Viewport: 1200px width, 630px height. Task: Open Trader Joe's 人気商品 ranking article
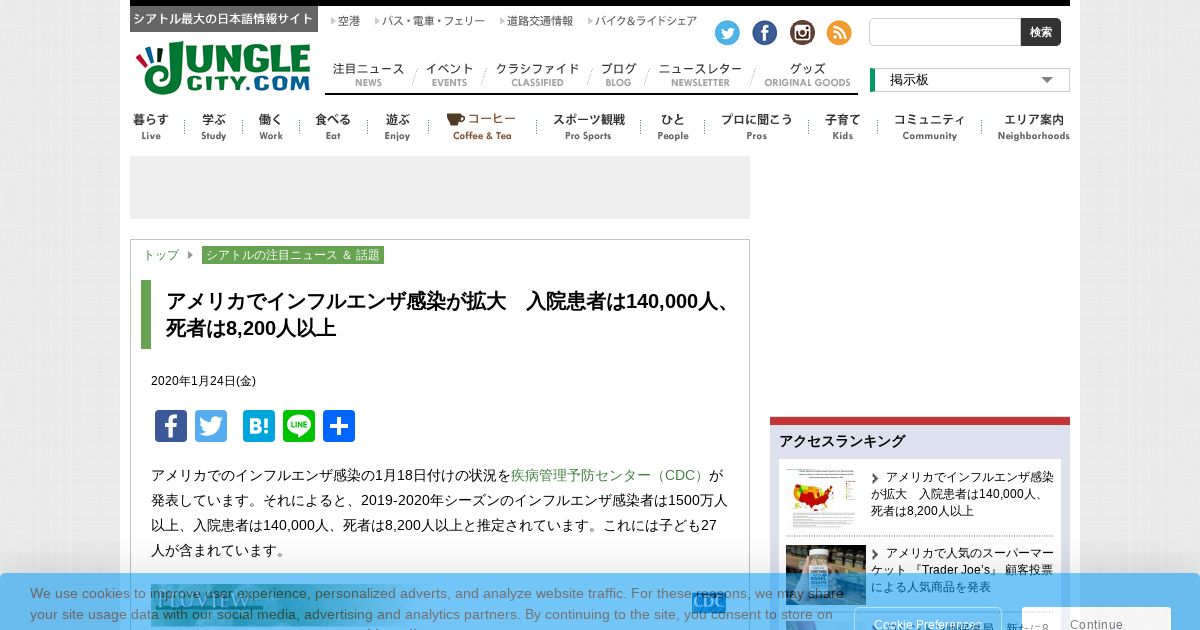click(962, 570)
